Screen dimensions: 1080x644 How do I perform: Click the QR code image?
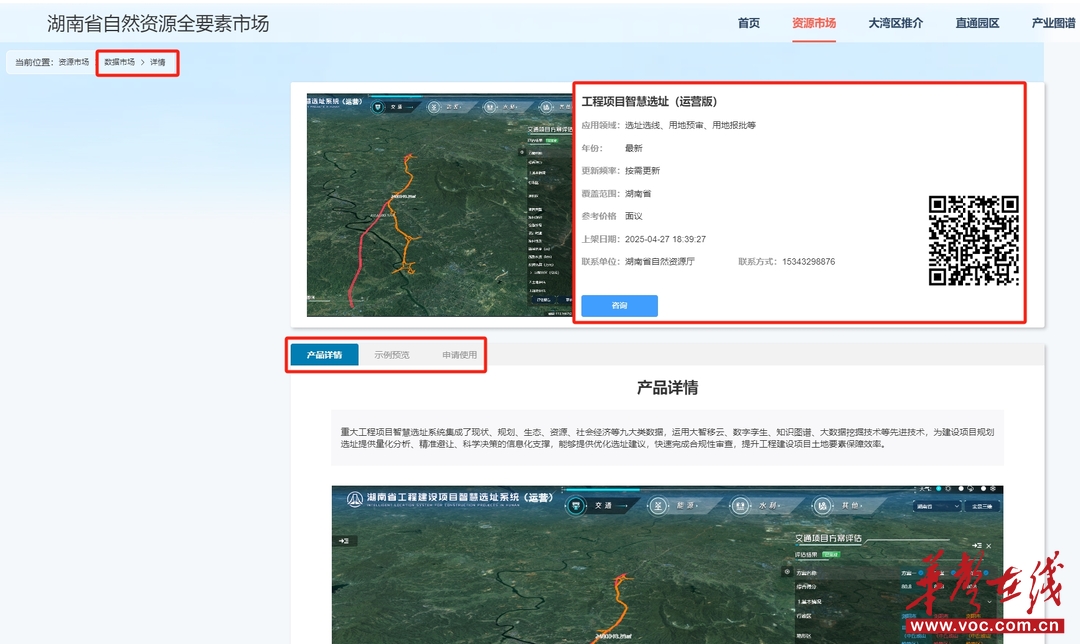pos(973,240)
